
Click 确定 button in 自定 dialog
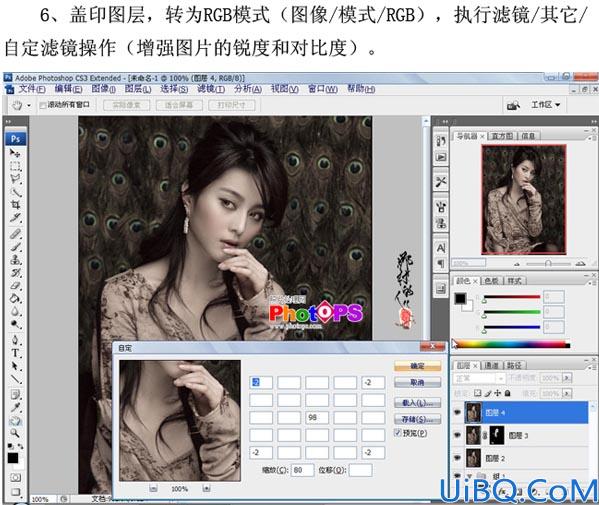(418, 366)
